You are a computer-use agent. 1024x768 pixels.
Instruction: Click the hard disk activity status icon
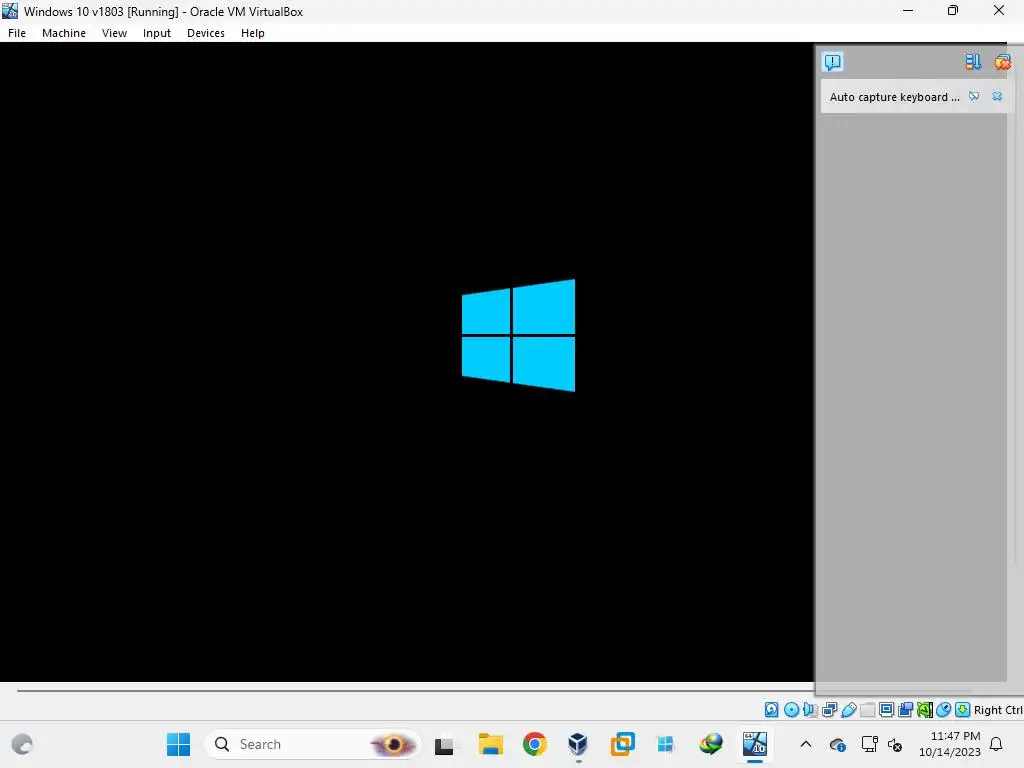click(x=771, y=710)
